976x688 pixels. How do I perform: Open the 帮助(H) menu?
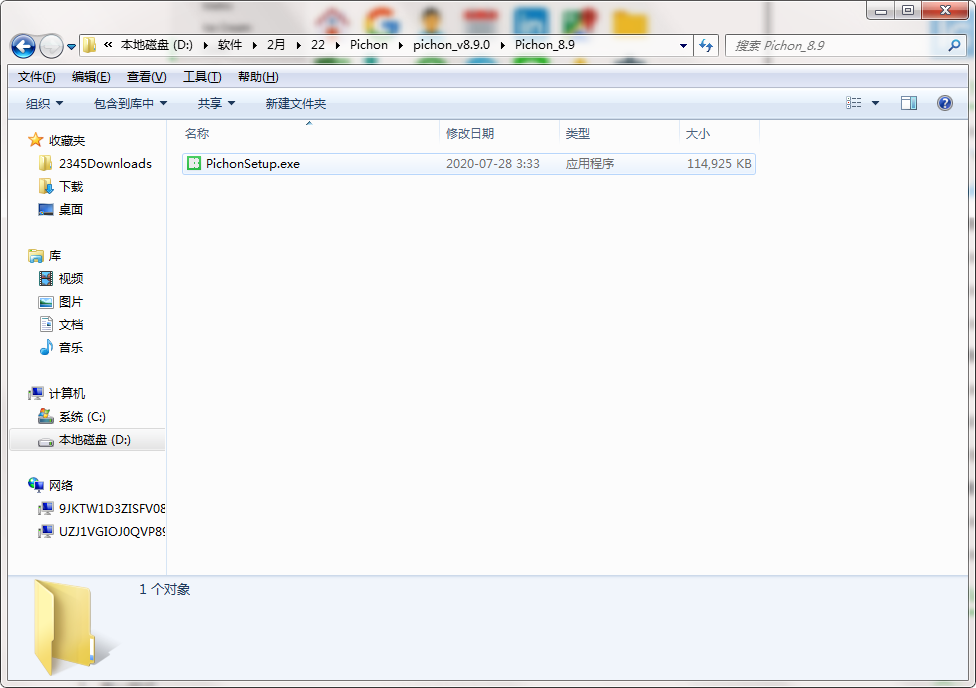click(x=258, y=77)
